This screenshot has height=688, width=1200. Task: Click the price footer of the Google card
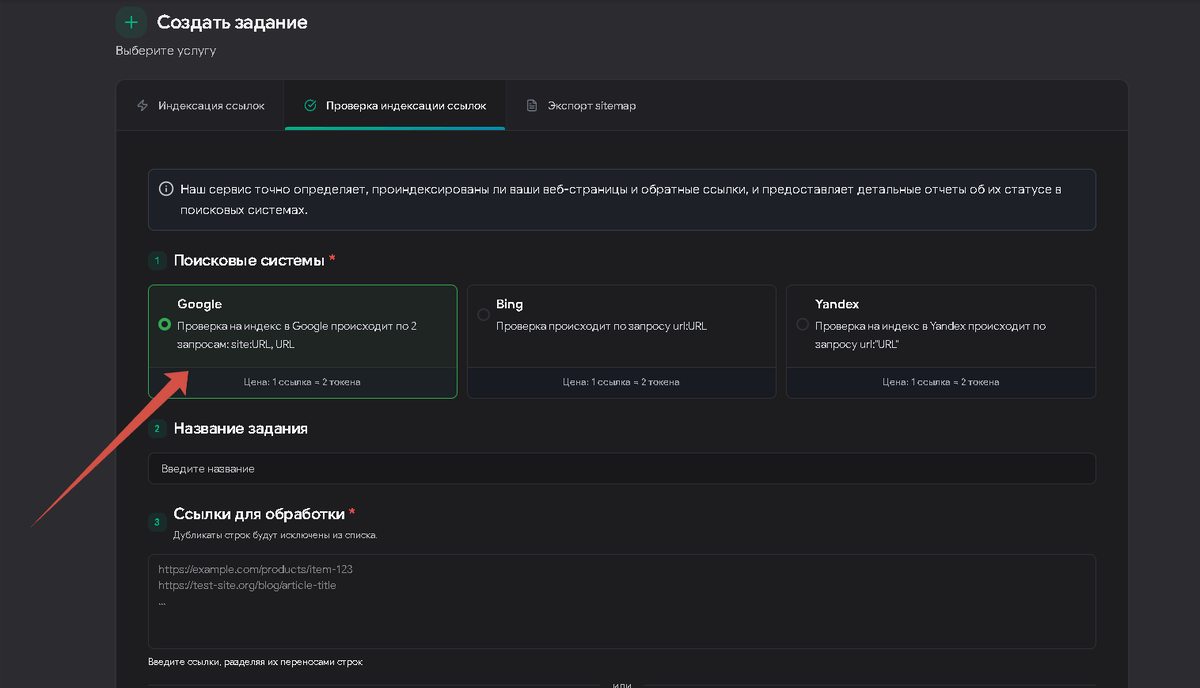[302, 382]
